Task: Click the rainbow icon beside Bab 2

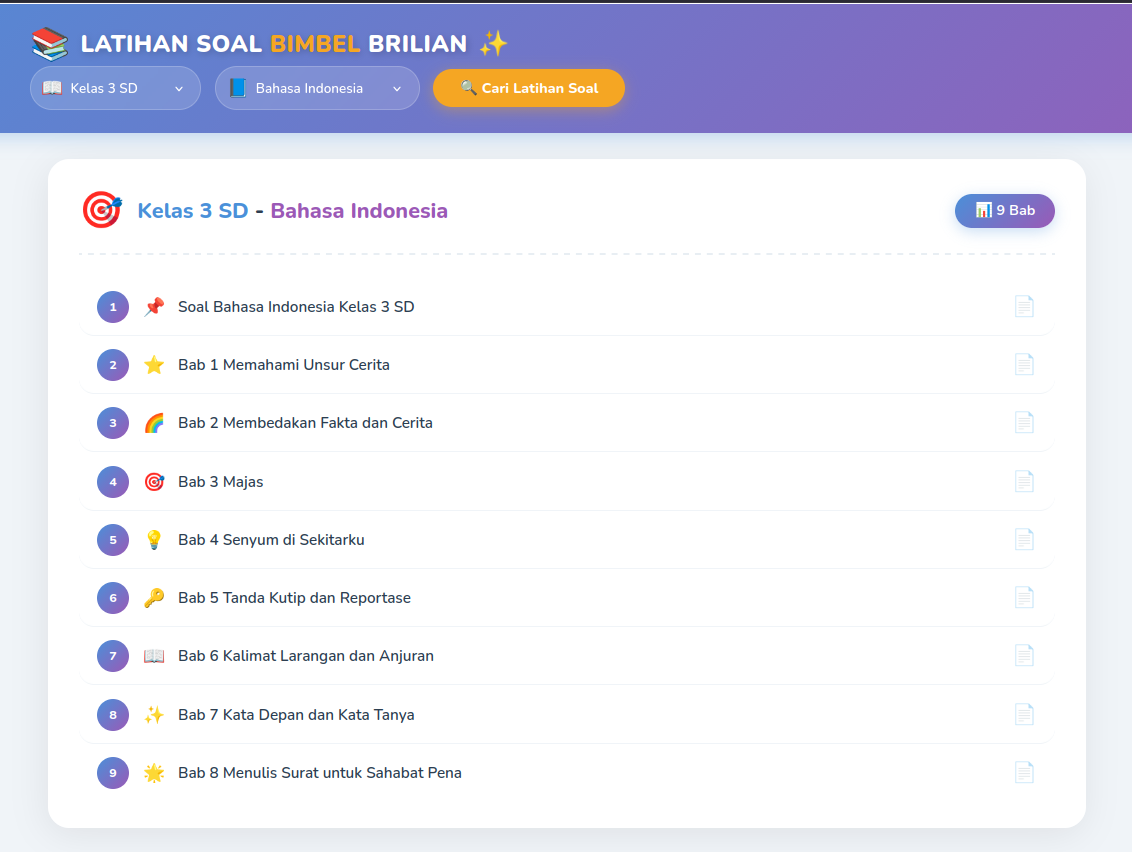Action: (154, 423)
